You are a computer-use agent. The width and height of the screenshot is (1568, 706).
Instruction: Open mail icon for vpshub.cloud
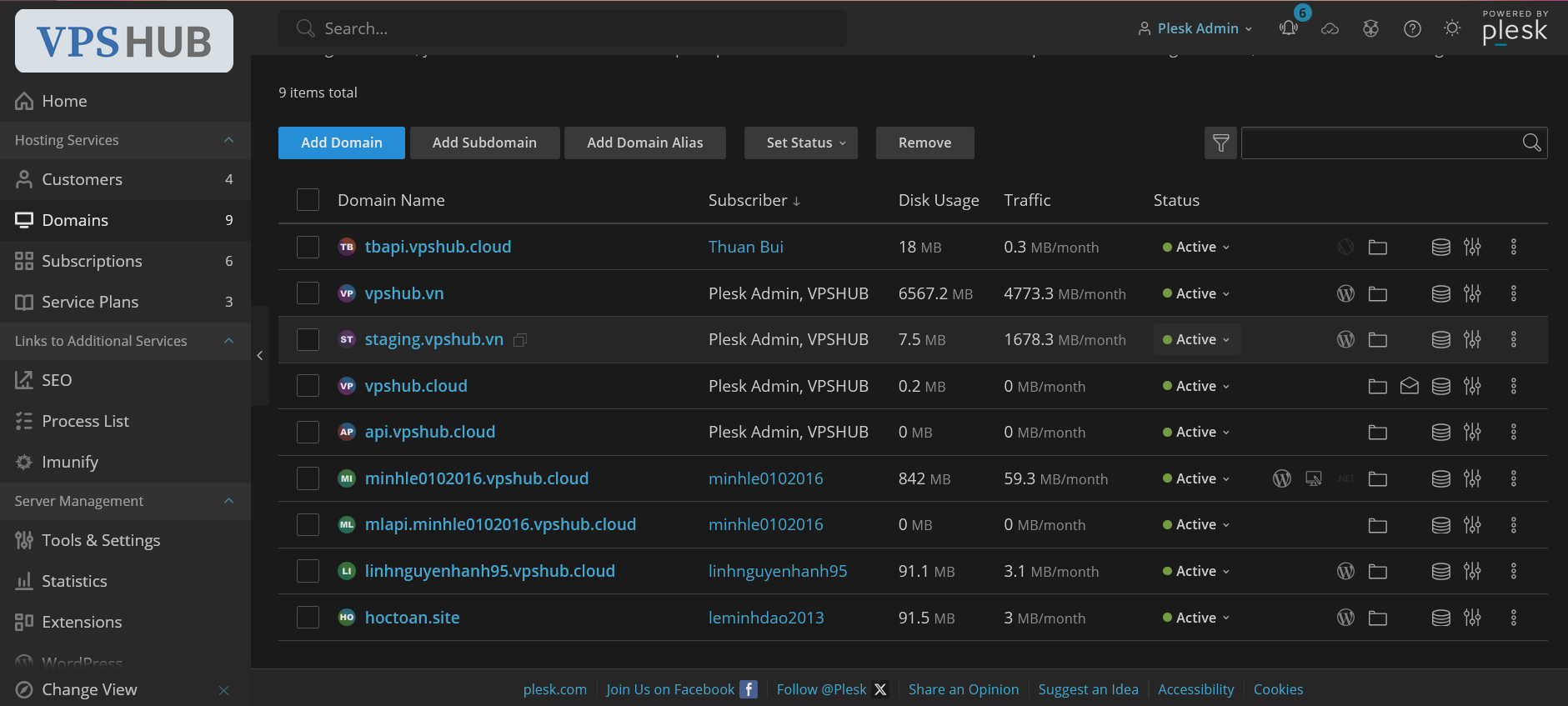tap(1410, 386)
